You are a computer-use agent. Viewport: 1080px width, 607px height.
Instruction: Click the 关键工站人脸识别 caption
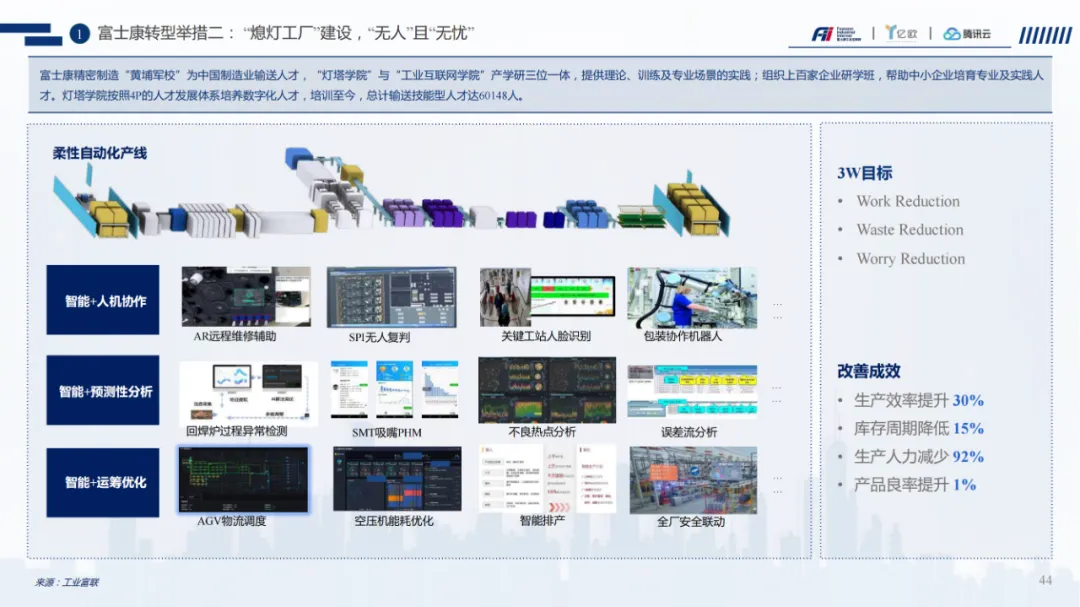point(546,336)
